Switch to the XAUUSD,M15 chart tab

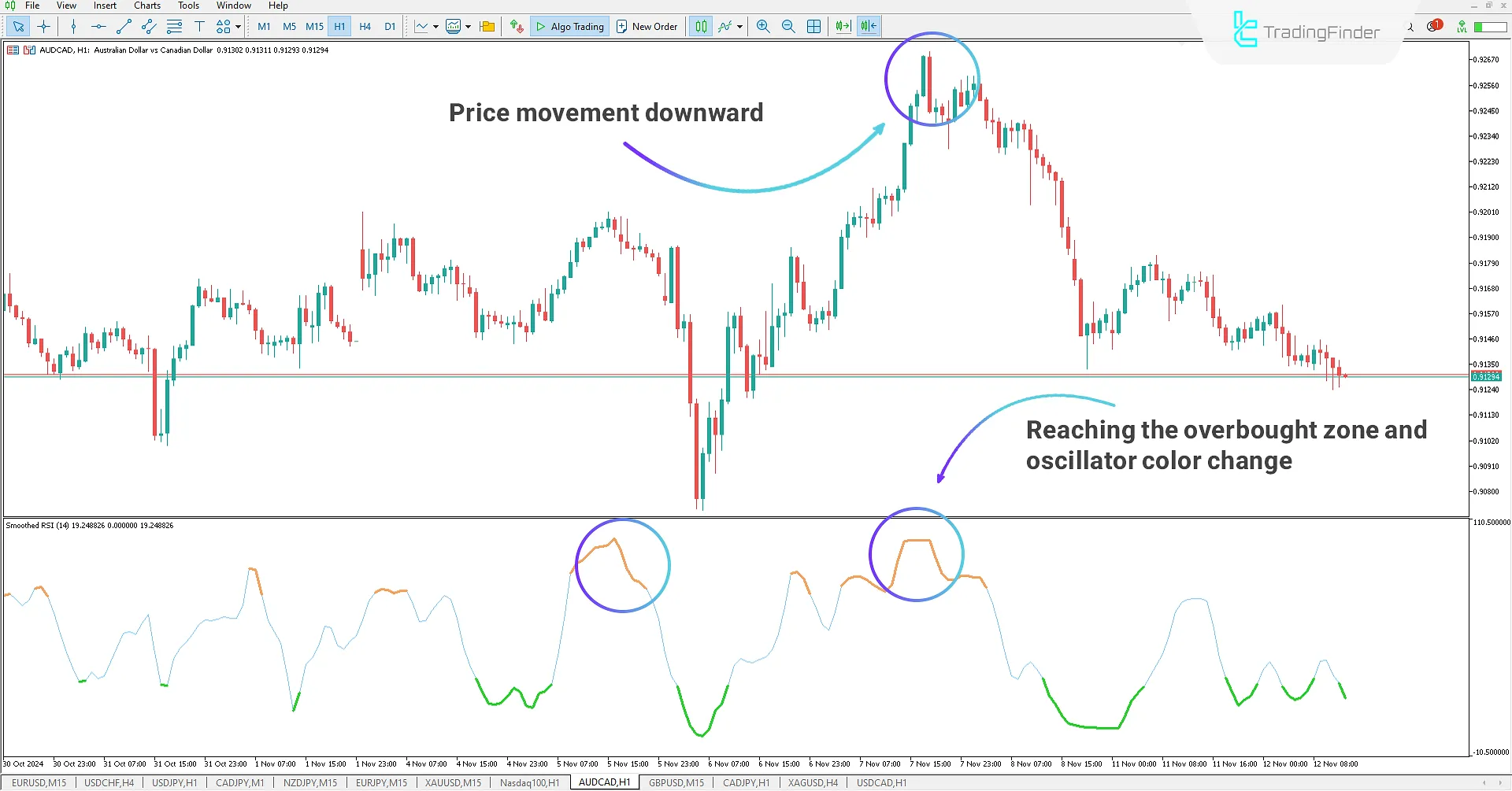pos(453,782)
